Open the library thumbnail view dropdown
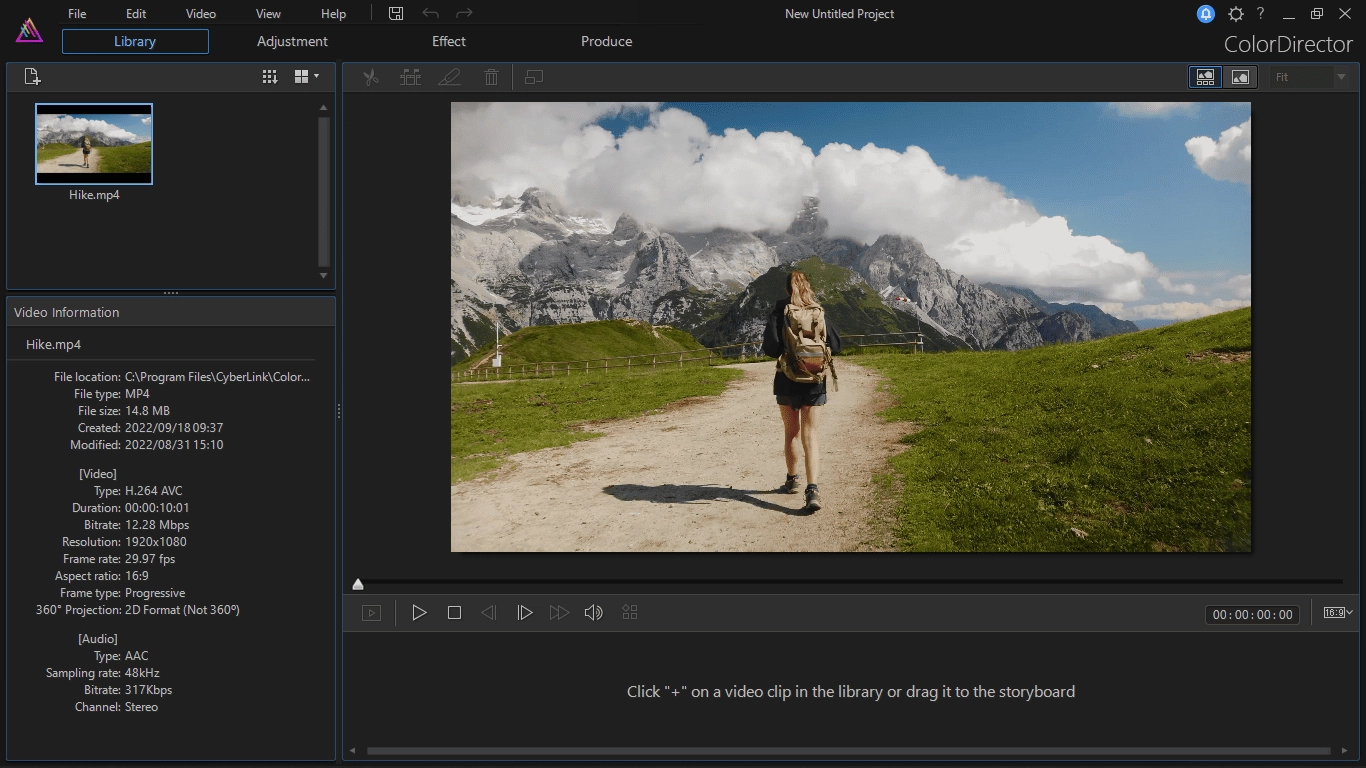This screenshot has width=1366, height=768. pyautogui.click(x=307, y=76)
